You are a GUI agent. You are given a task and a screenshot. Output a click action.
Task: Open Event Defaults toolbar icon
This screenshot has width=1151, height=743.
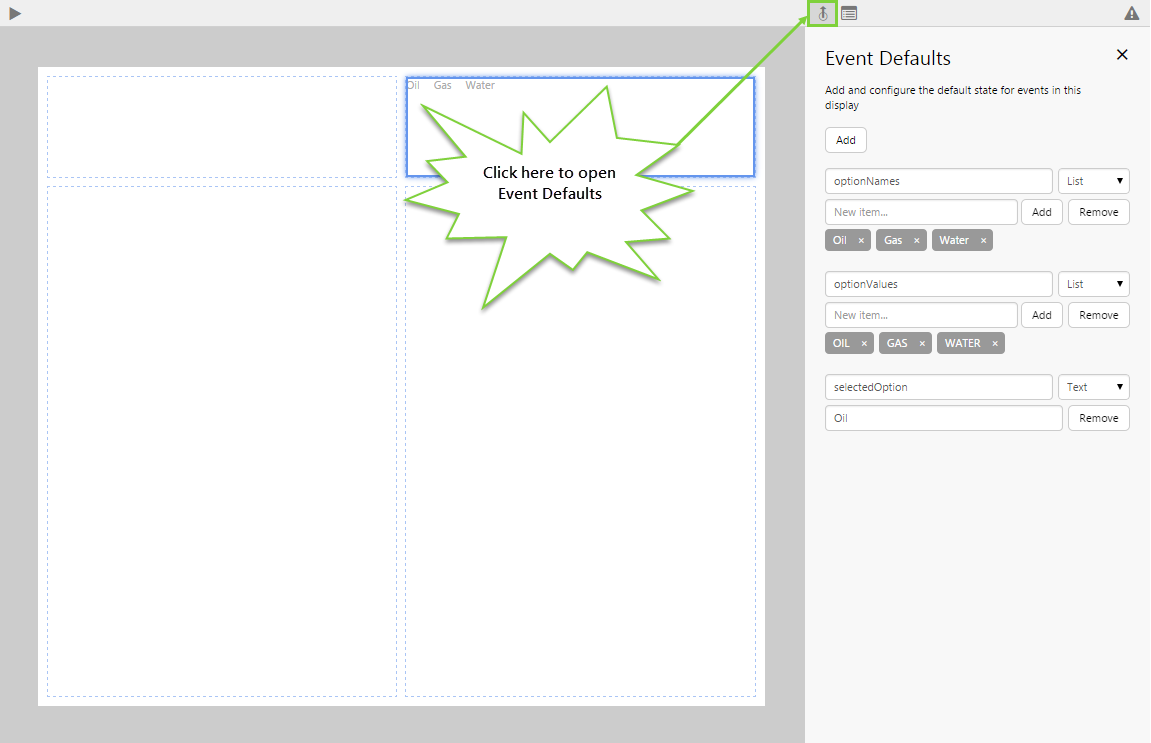coord(822,13)
